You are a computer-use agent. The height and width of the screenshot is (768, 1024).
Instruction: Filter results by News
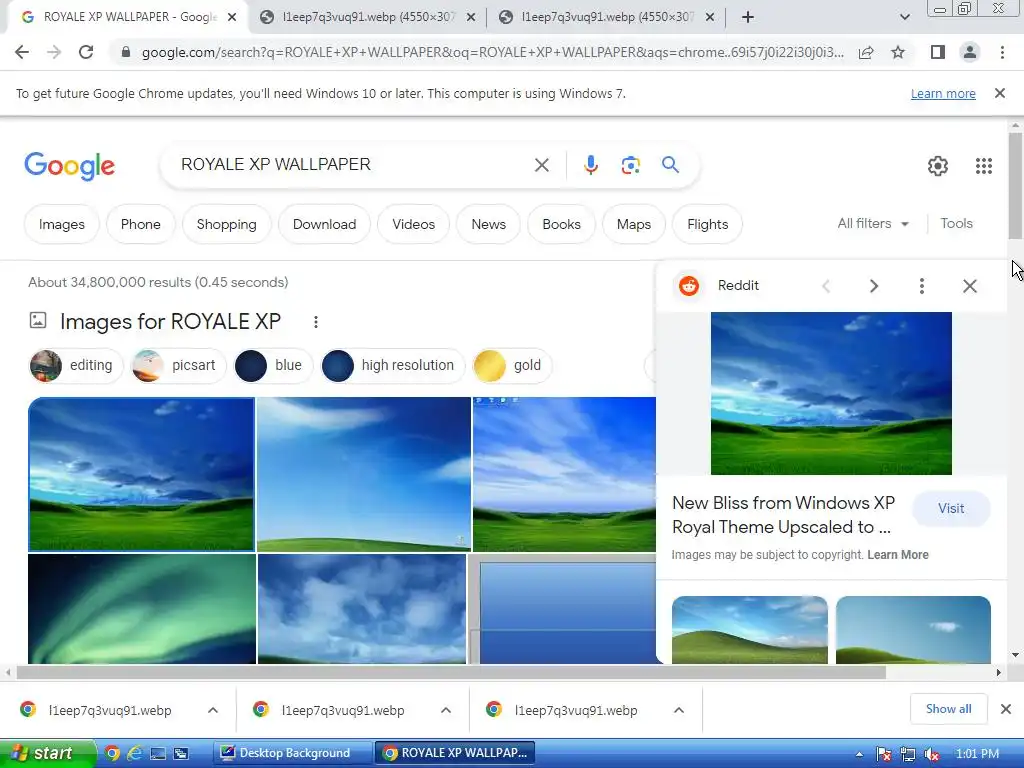[488, 224]
